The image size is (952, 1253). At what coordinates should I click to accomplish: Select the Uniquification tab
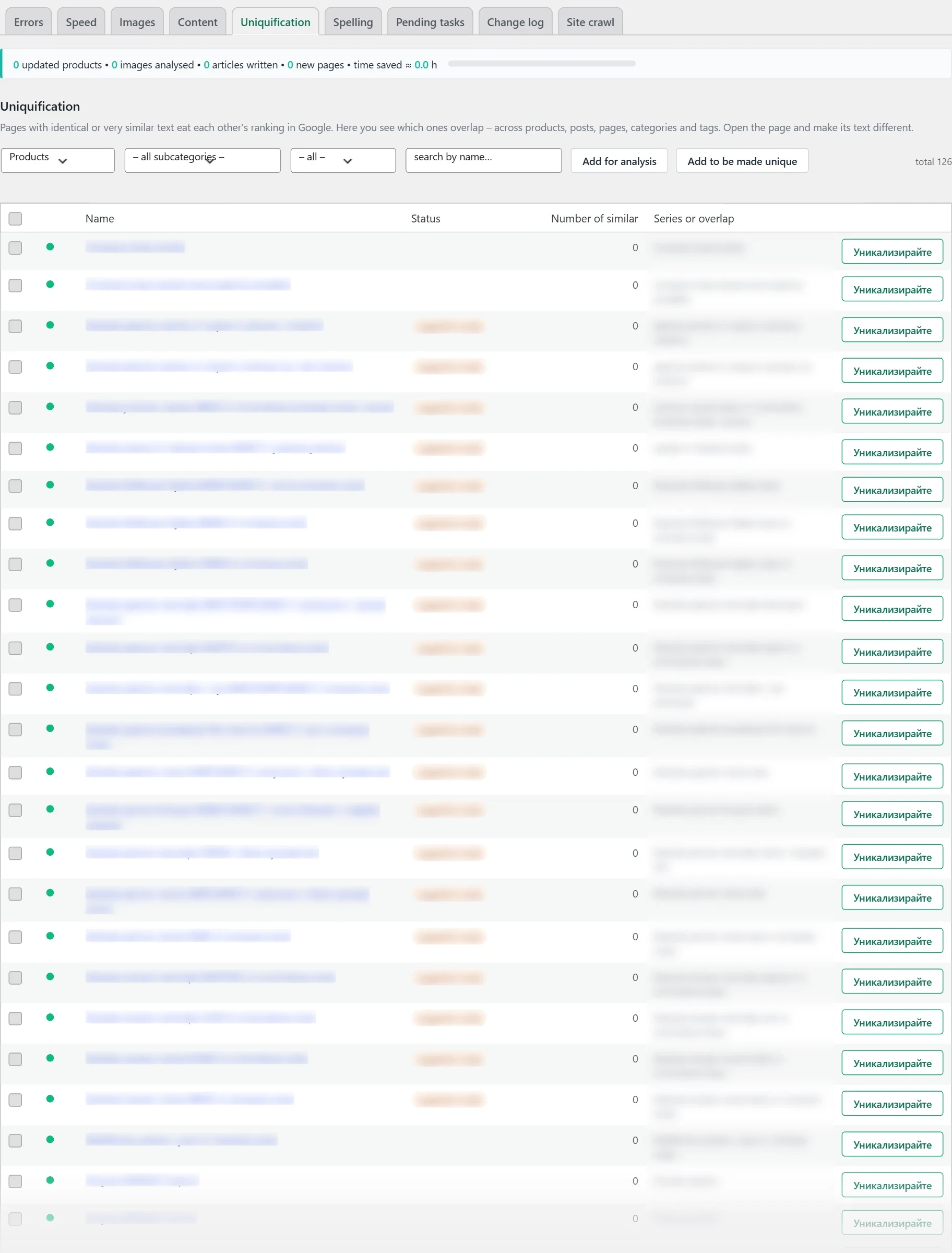pyautogui.click(x=276, y=22)
